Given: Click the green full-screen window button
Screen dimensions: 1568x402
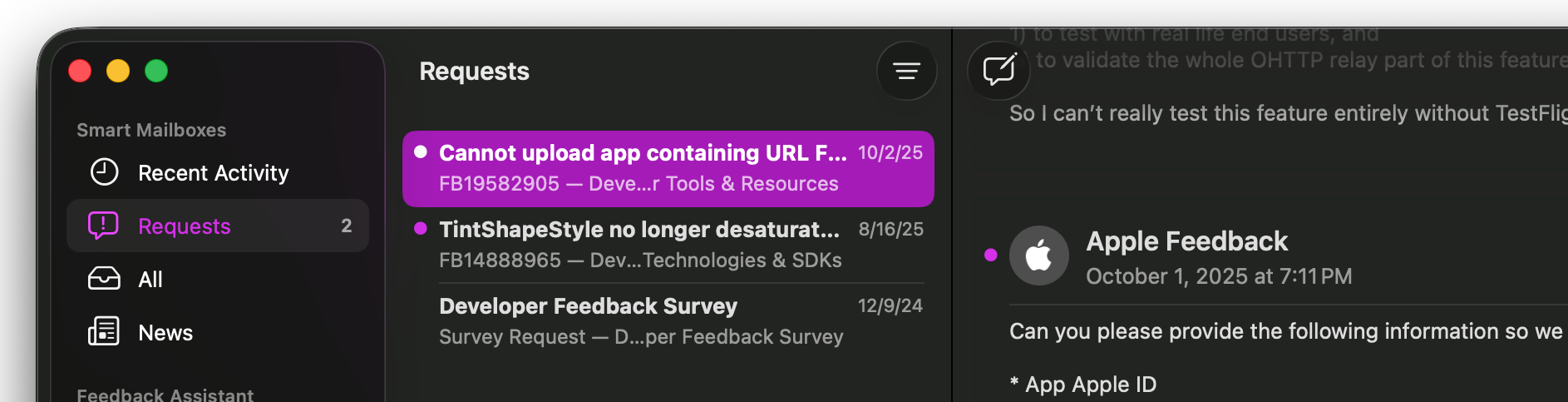Looking at the screenshot, I should [x=156, y=72].
